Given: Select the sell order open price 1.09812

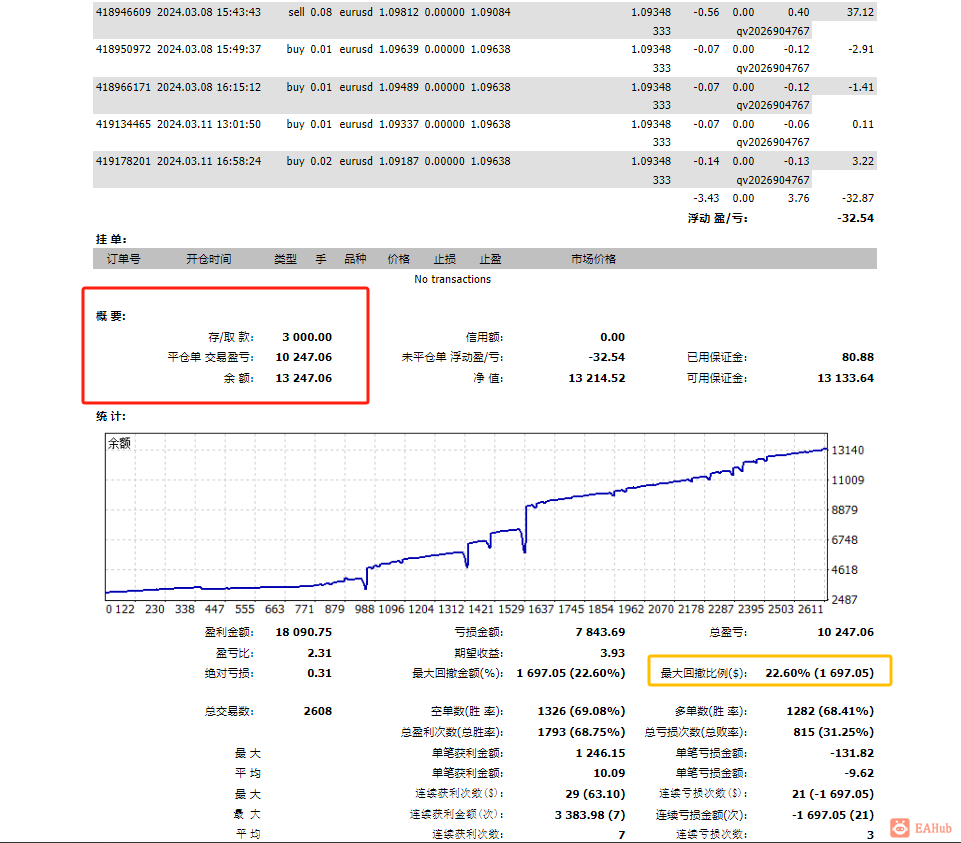Looking at the screenshot, I should coord(399,12).
